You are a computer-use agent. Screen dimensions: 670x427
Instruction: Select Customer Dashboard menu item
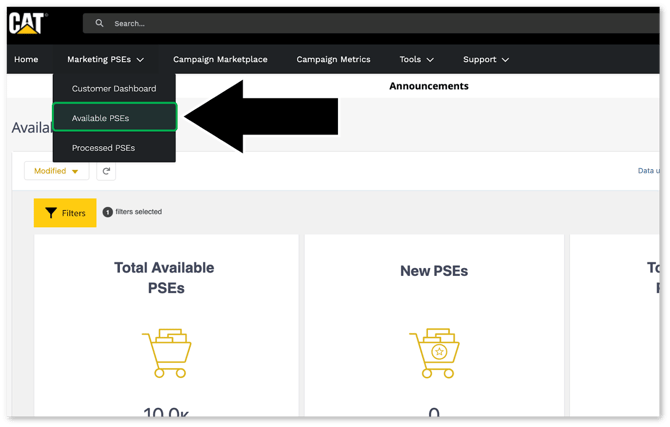(x=114, y=89)
